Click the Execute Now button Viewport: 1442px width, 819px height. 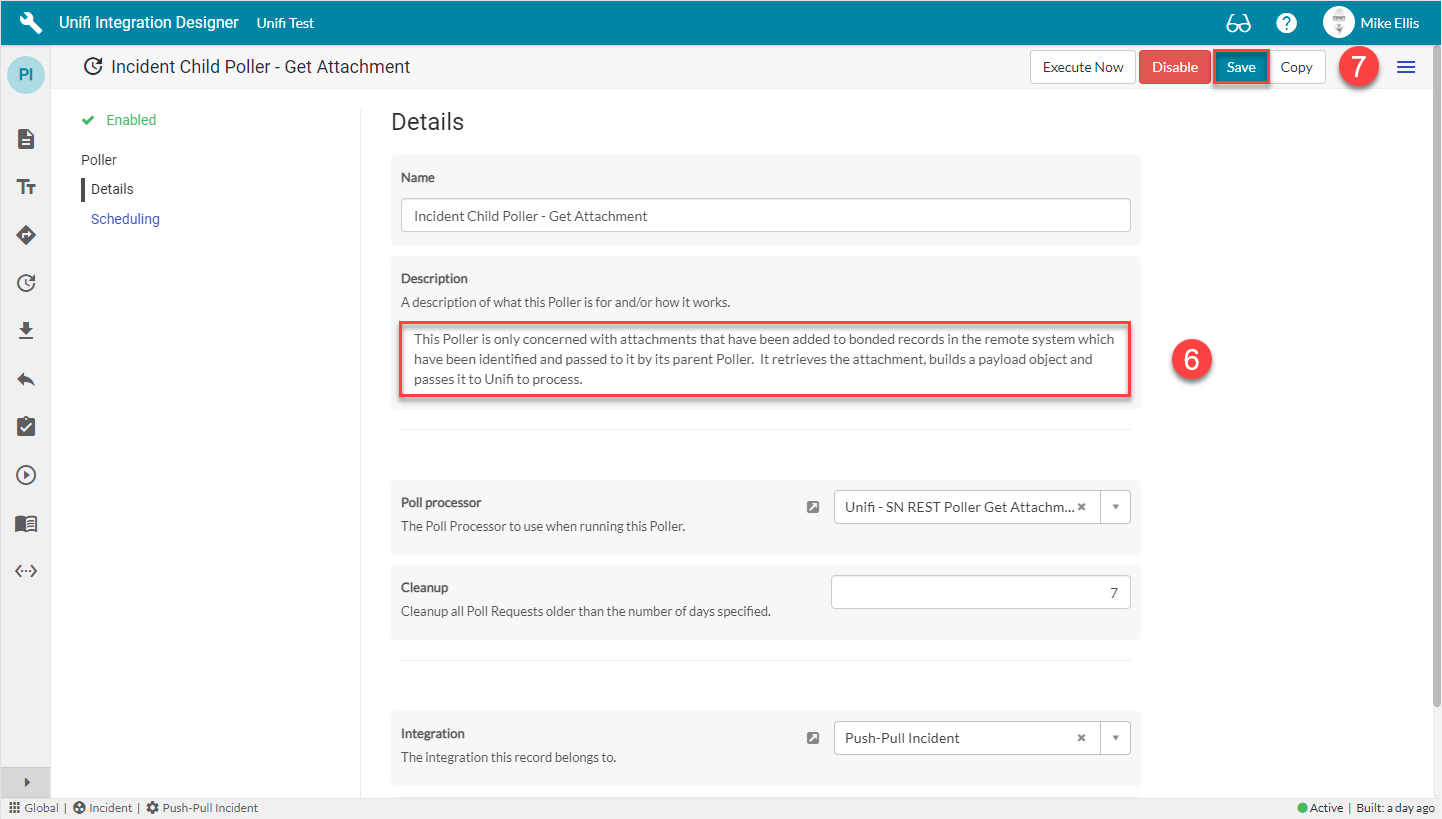coord(1082,67)
